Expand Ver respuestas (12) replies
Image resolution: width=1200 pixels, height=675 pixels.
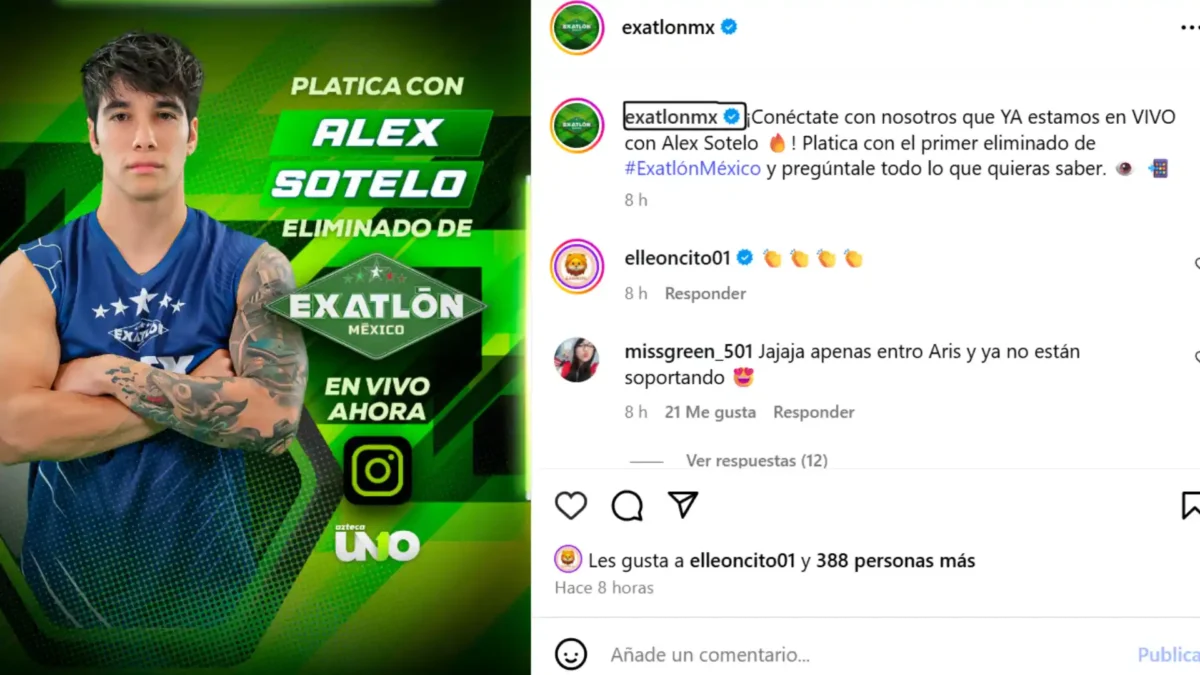tap(756, 461)
